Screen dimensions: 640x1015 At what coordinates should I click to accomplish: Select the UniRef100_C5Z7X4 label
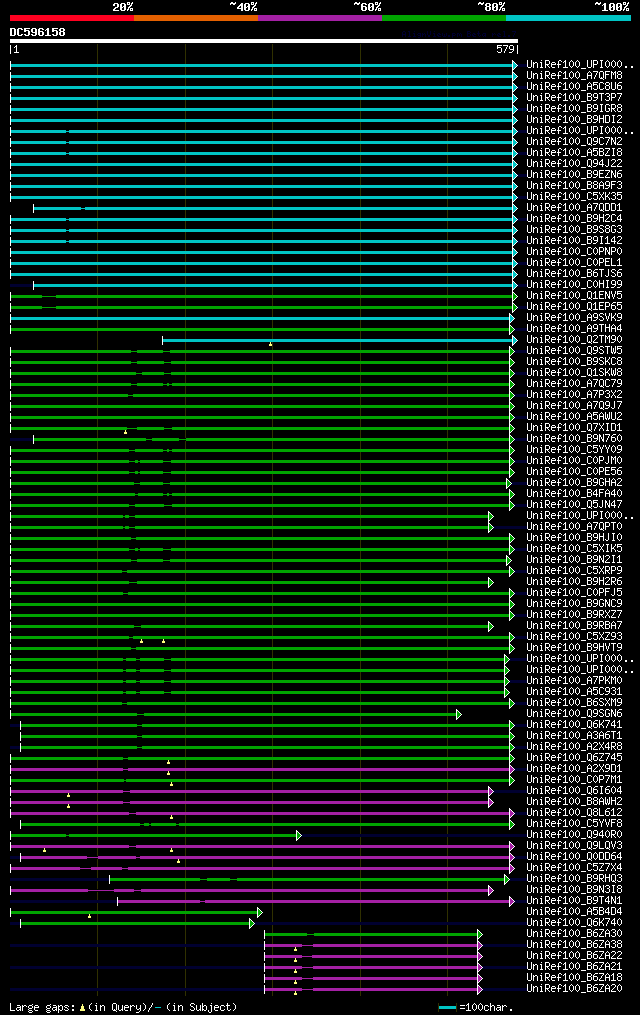[x=574, y=867]
